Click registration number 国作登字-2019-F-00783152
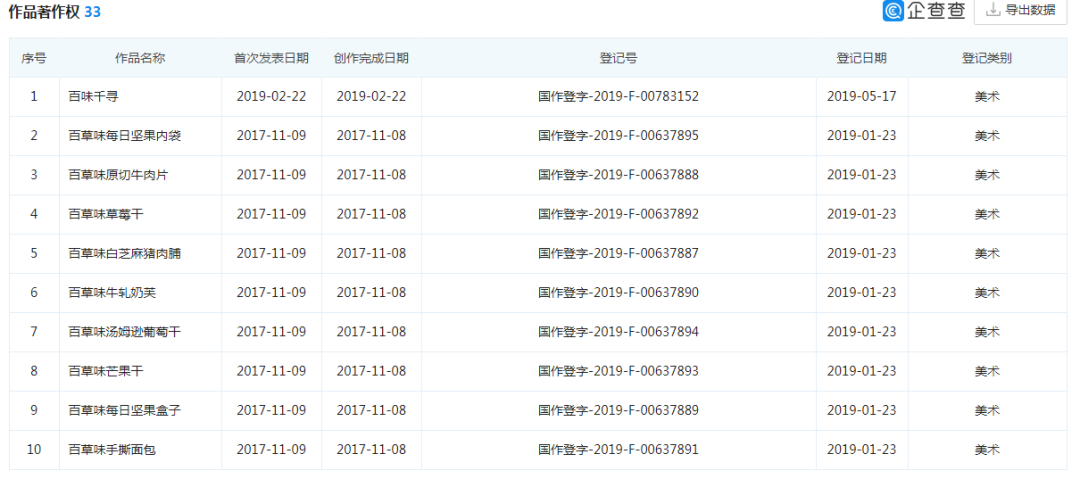1080x479 pixels. pyautogui.click(x=619, y=96)
